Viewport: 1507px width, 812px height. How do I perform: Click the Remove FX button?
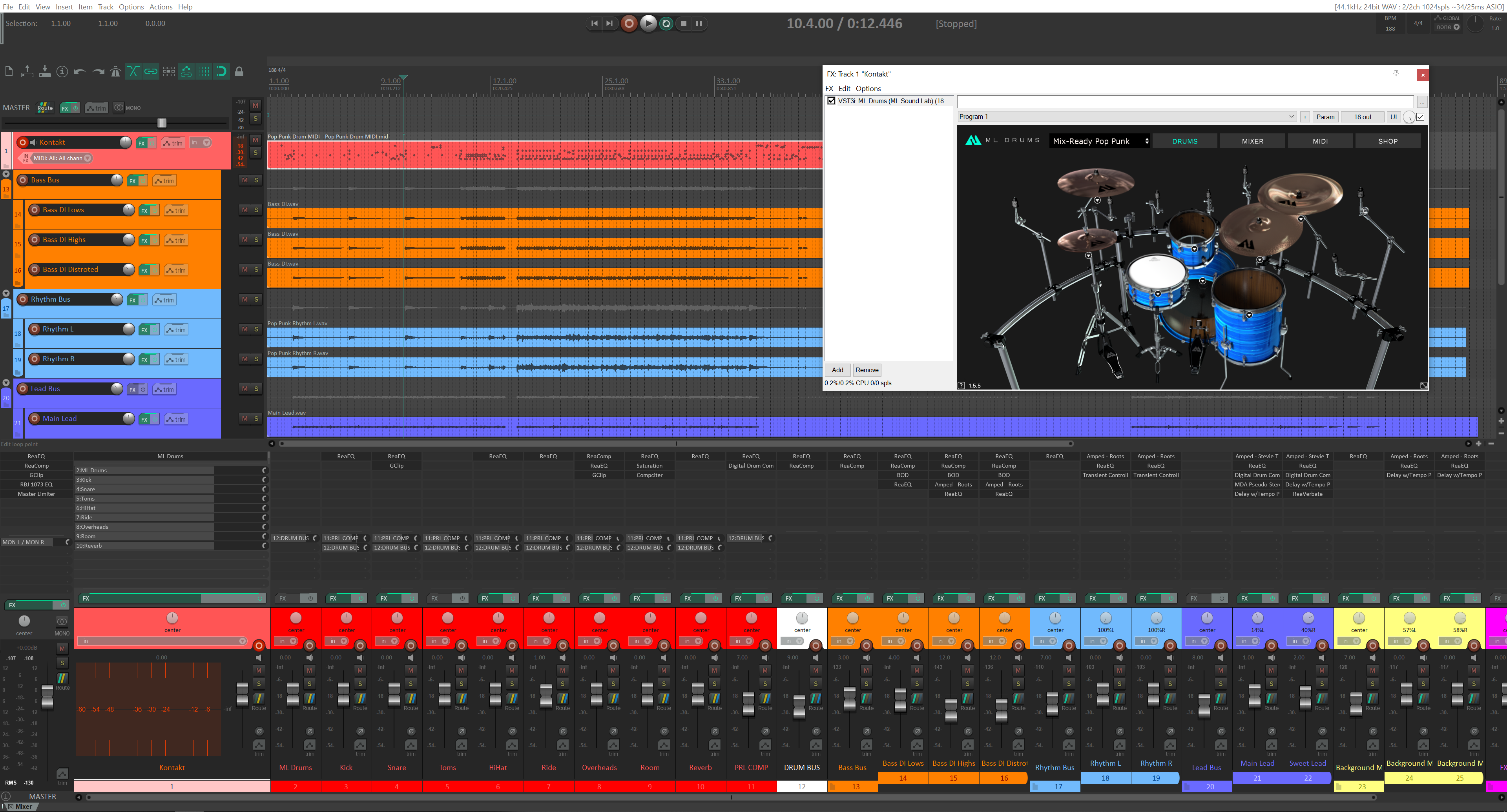pyautogui.click(x=867, y=370)
